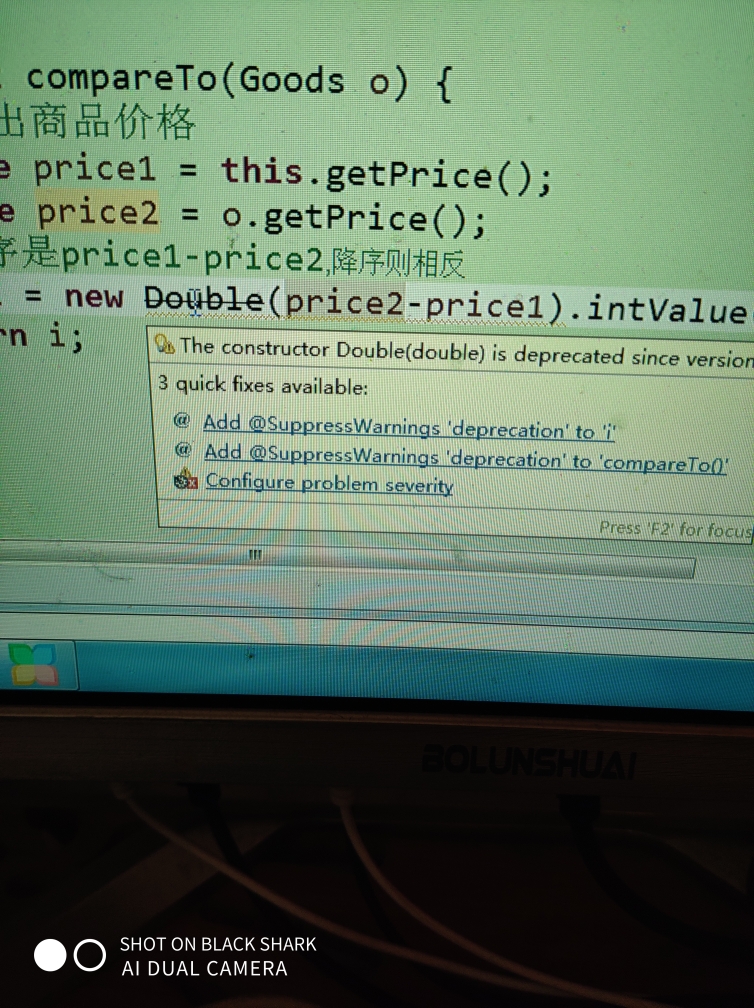This screenshot has height=1008, width=754.
Task: Click o.getPrice() call in the editor
Action: tap(354, 219)
